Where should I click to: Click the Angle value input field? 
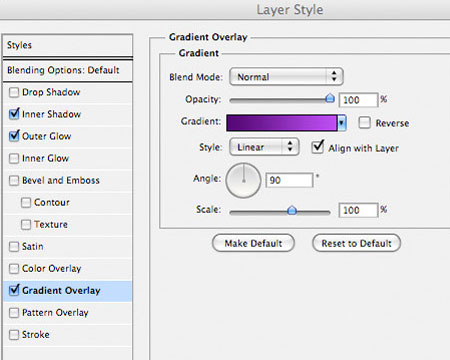coord(289,180)
